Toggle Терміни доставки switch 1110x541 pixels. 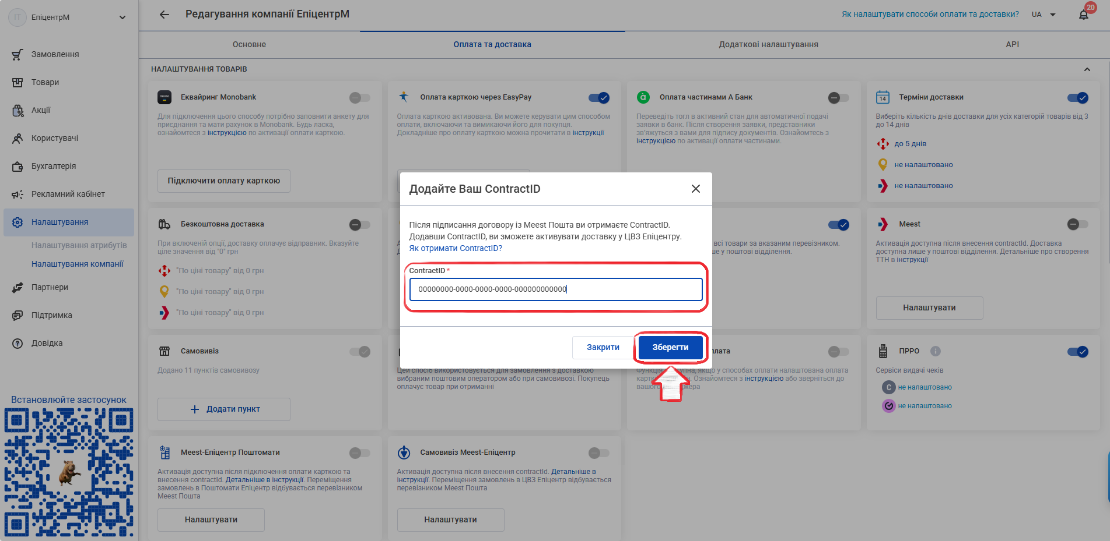[x=1077, y=98]
